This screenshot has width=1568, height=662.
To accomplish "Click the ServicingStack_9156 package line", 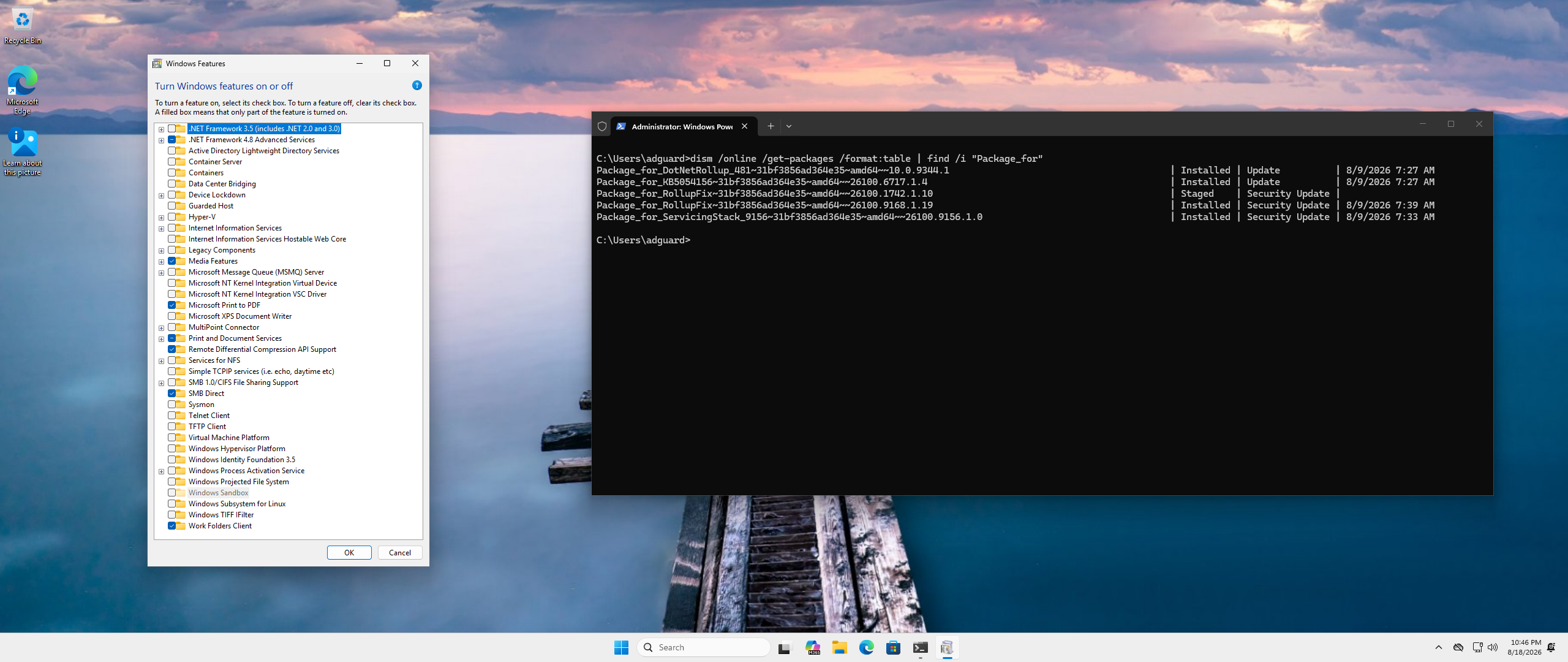I will 1016,217.
